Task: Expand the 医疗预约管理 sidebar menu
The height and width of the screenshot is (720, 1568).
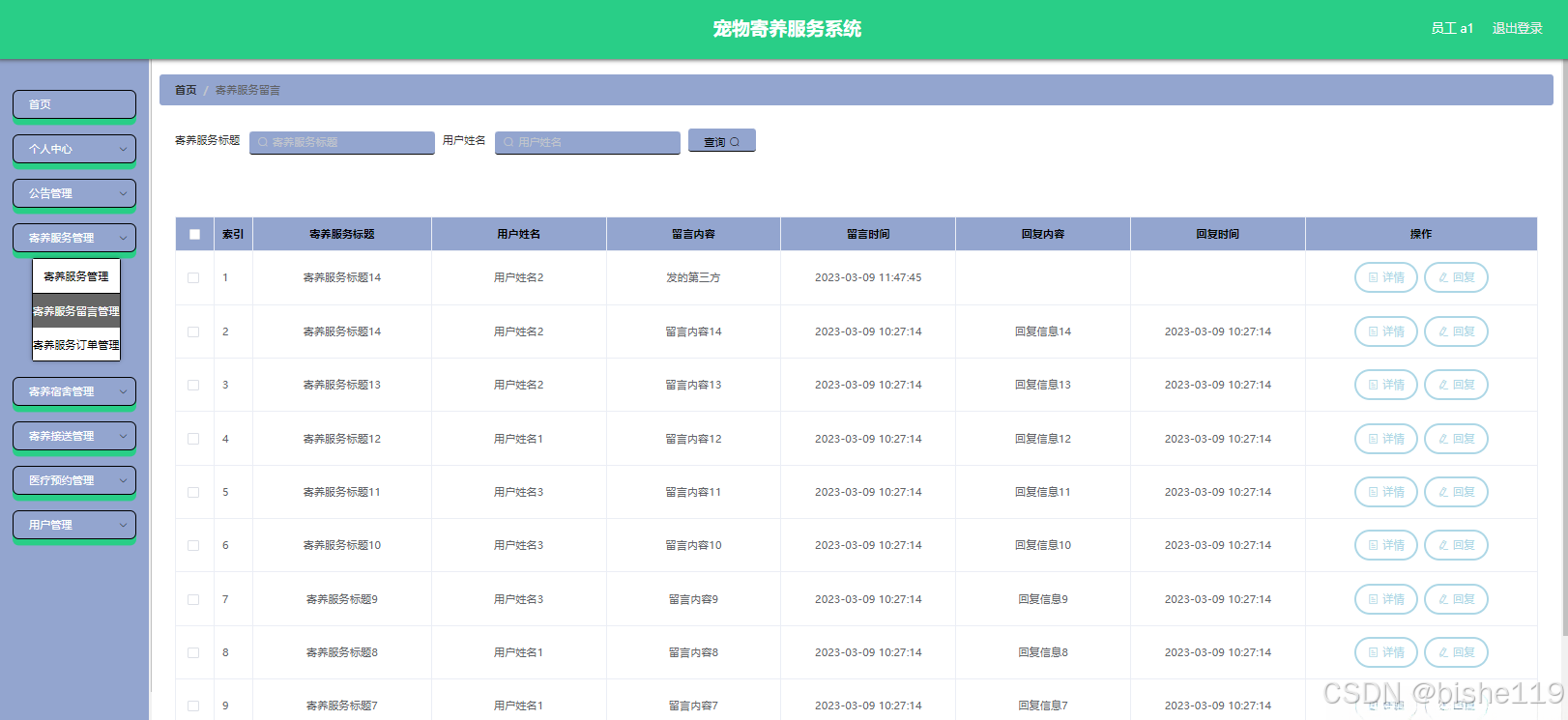Action: [x=74, y=480]
